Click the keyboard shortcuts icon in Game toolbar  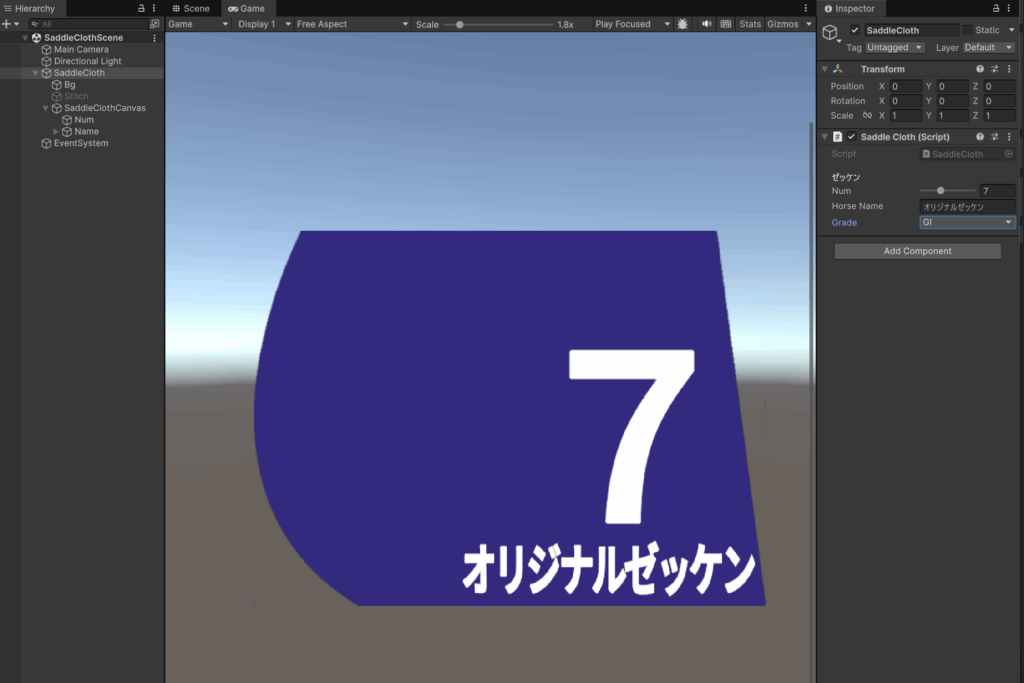tap(726, 24)
